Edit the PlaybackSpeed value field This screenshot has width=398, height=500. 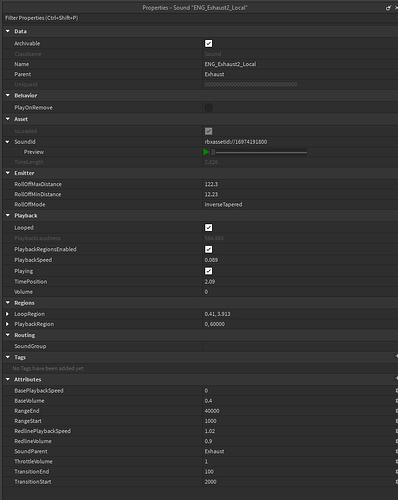click(x=300, y=260)
